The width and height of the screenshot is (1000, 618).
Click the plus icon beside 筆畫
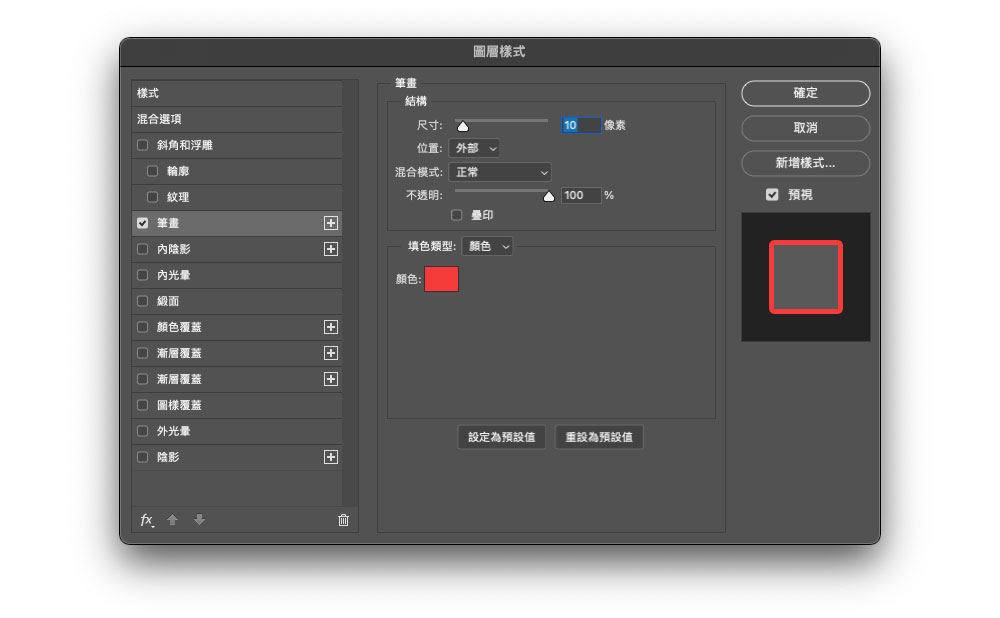pyautogui.click(x=331, y=223)
